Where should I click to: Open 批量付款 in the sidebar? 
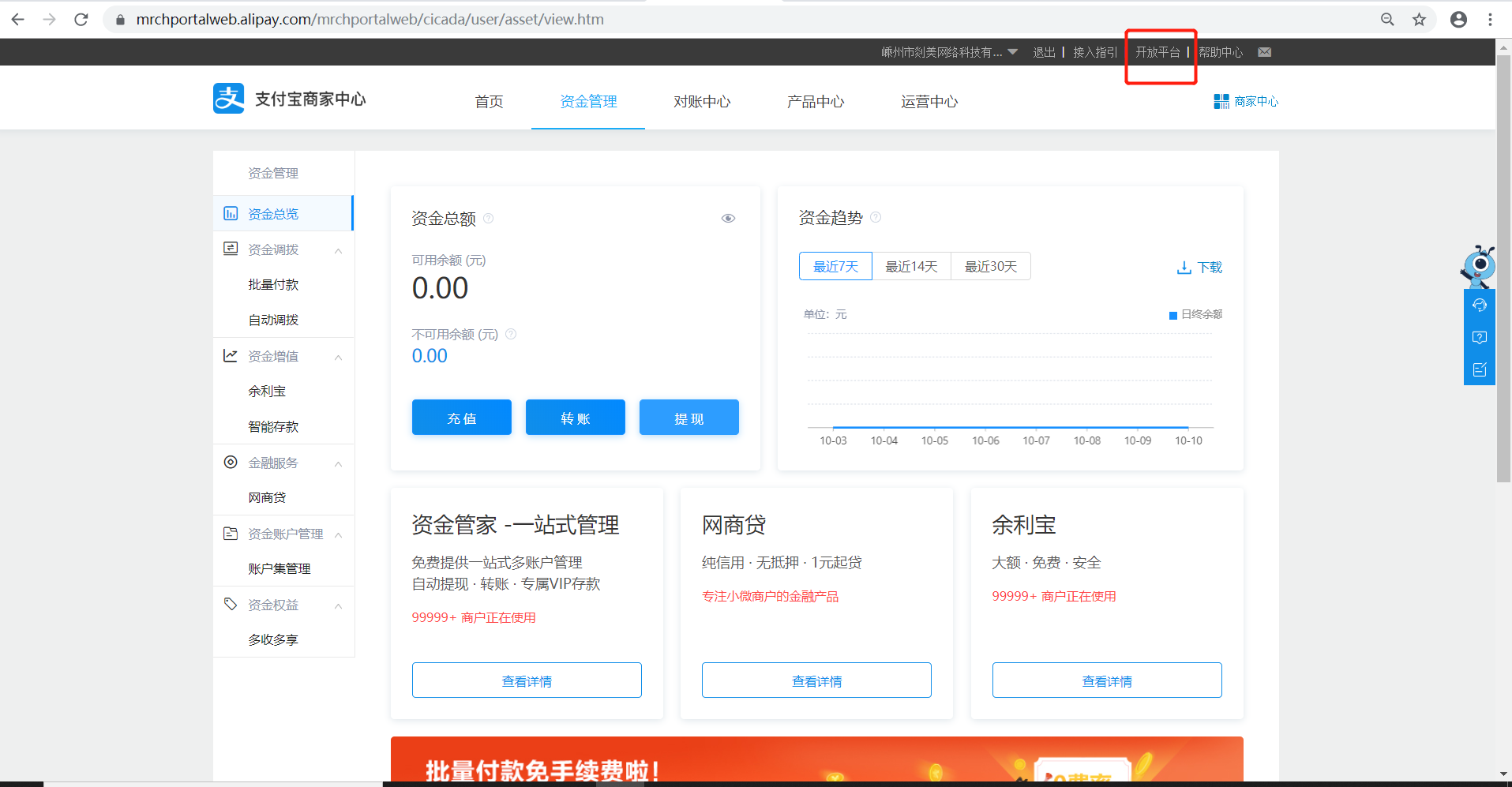click(273, 285)
